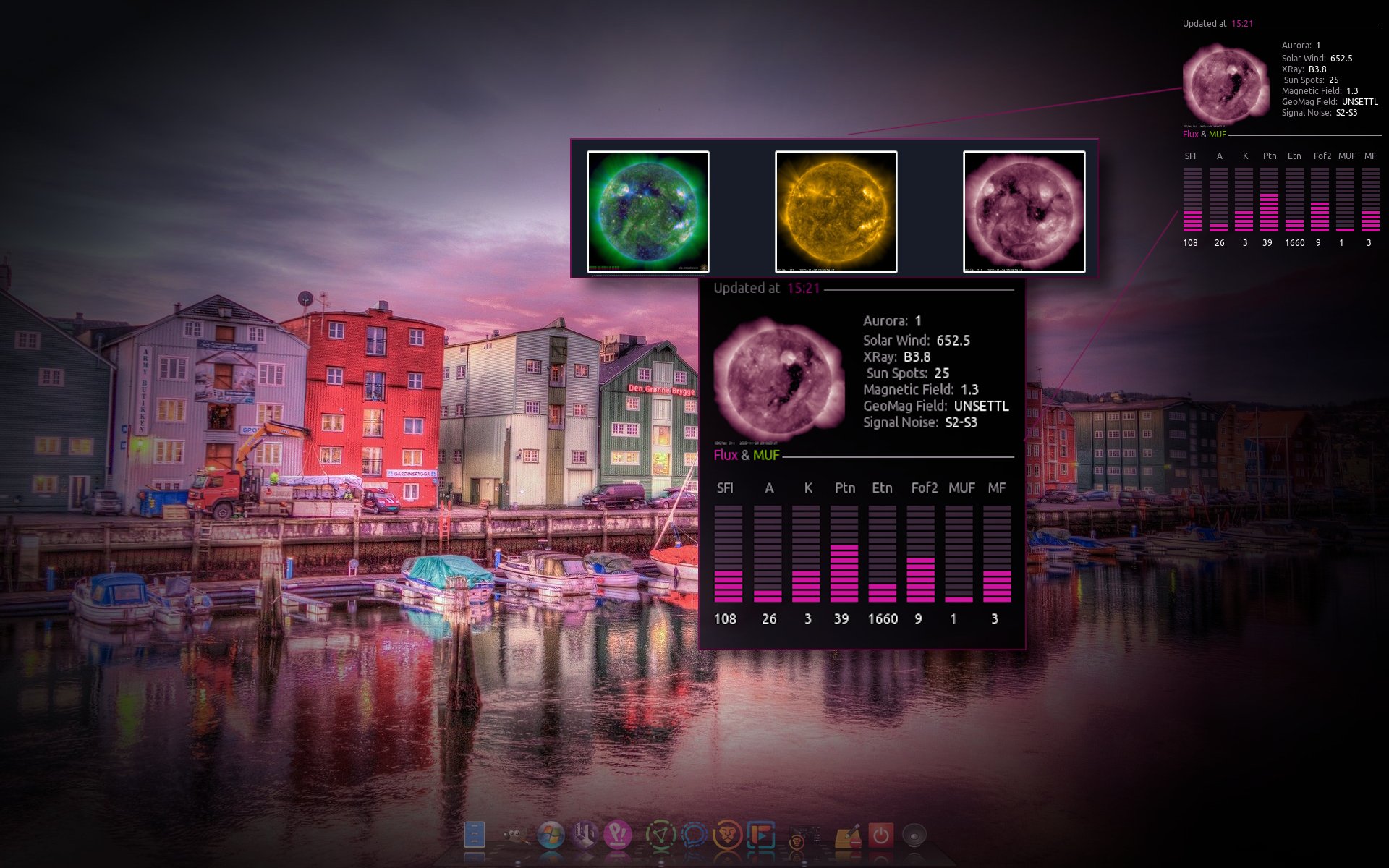Launch FreeTube from the dock
1389x868 pixels.
[x=762, y=834]
